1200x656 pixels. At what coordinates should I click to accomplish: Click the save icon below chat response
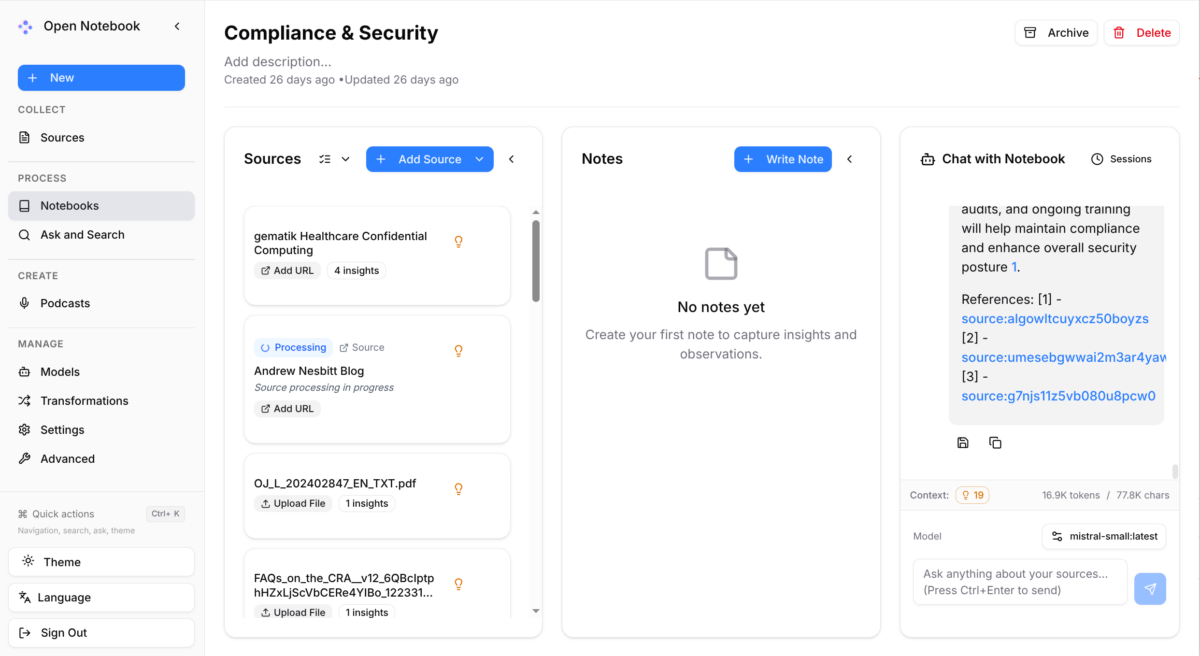click(963, 442)
